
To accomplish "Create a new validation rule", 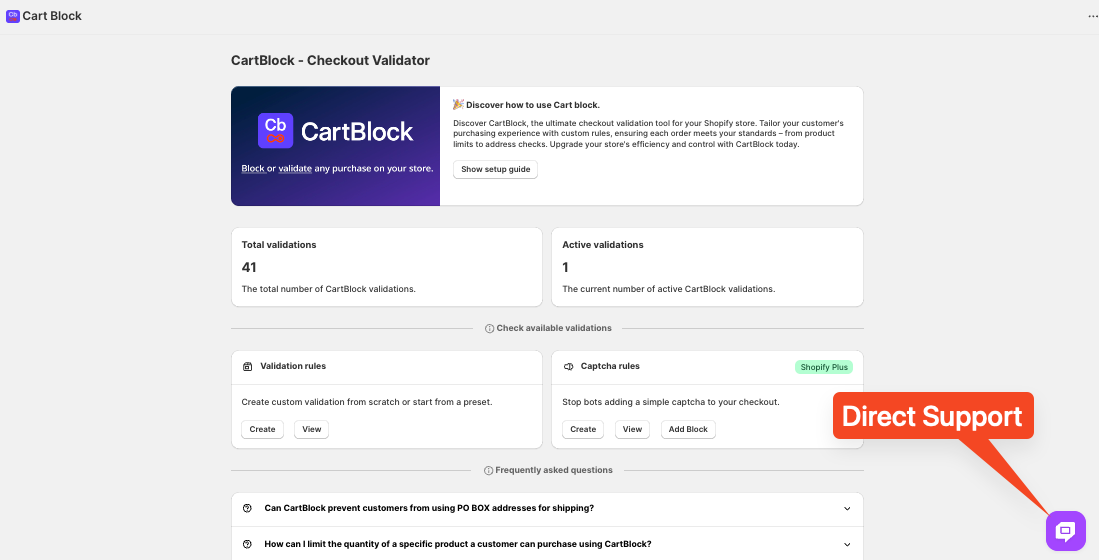I will point(262,430).
